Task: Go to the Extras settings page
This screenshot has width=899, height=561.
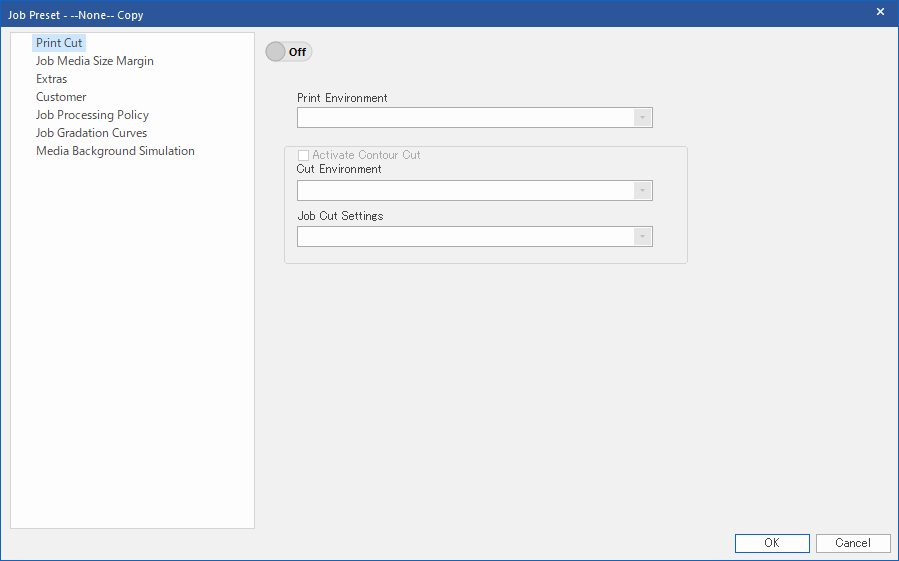Action: pyautogui.click(x=52, y=79)
